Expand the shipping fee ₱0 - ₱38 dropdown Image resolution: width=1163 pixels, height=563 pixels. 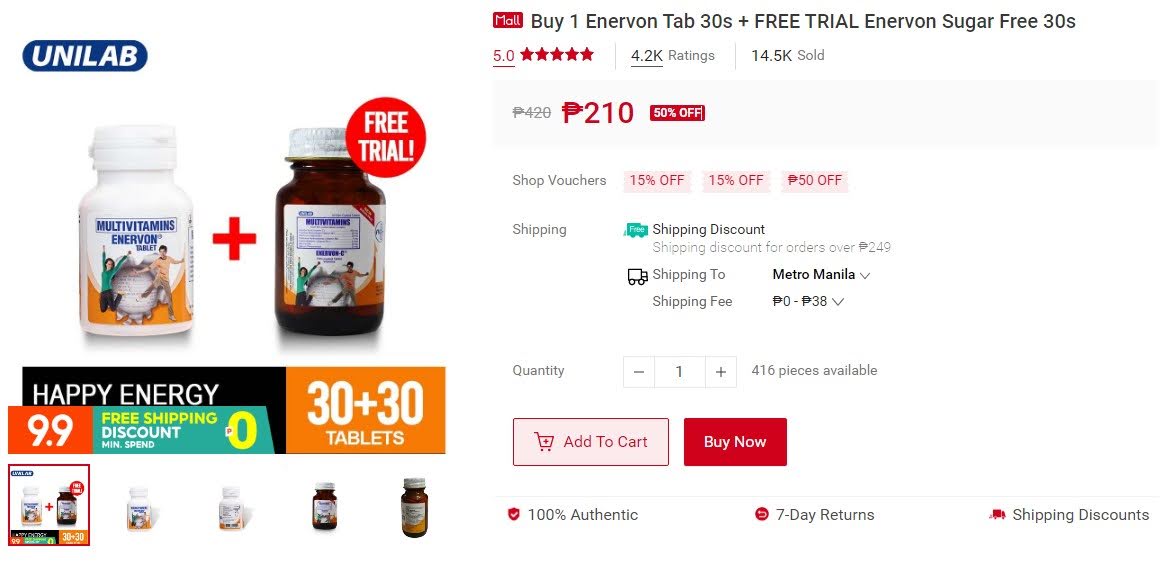tap(808, 301)
